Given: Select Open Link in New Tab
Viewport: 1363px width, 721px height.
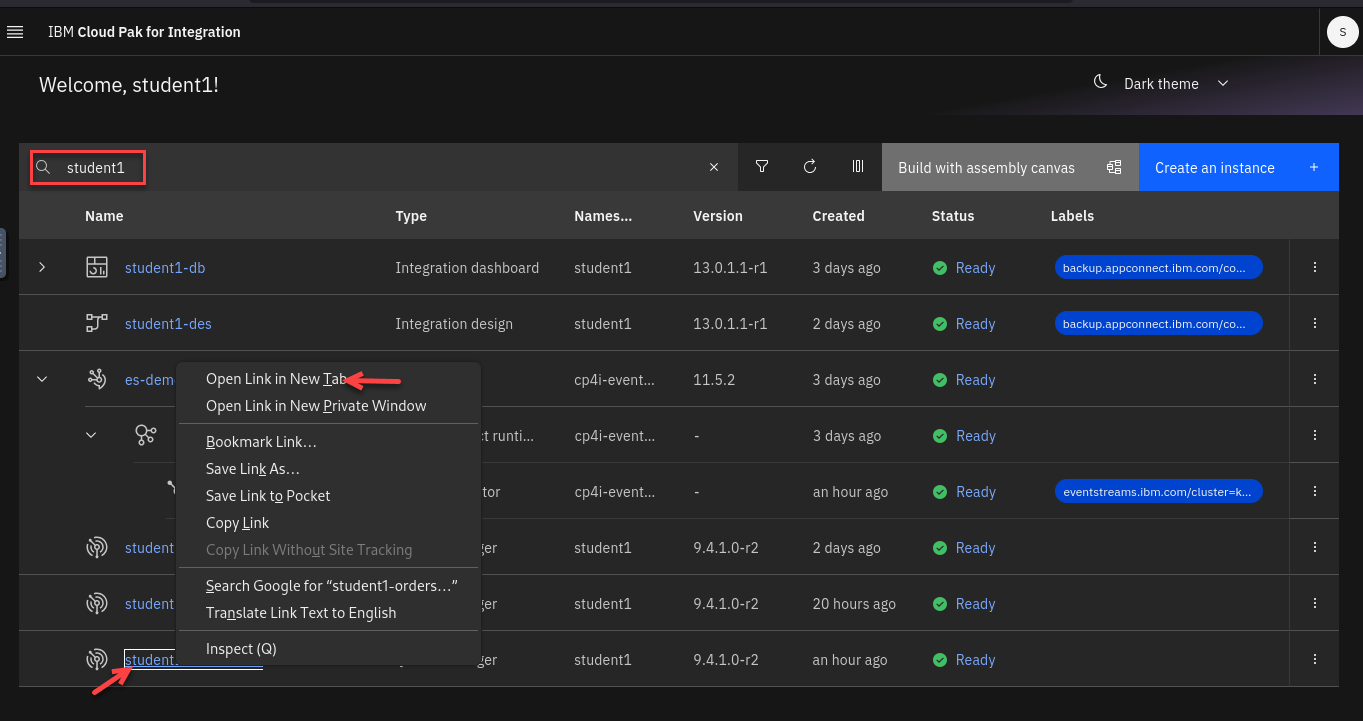Looking at the screenshot, I should point(275,379).
